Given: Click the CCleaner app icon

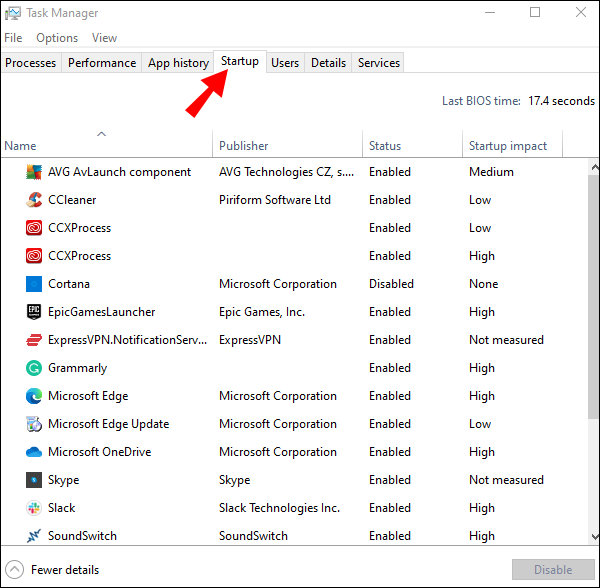Looking at the screenshot, I should (x=34, y=200).
